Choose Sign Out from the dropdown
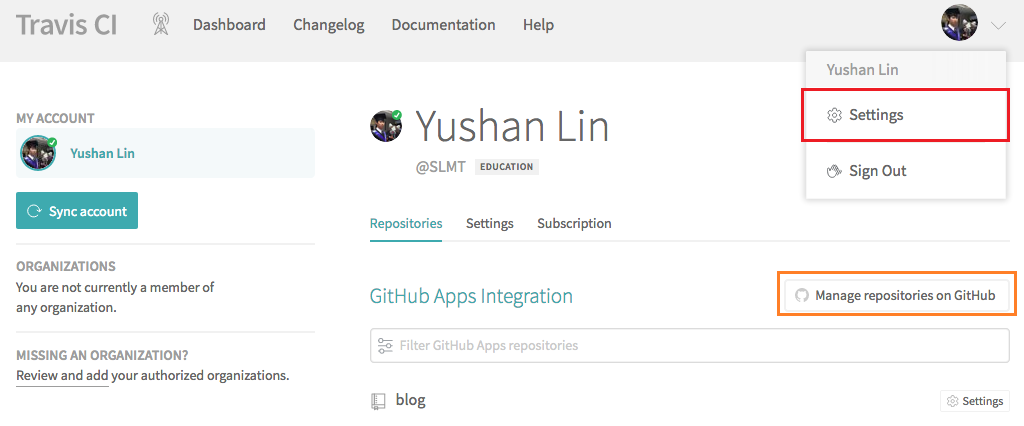 [905, 171]
